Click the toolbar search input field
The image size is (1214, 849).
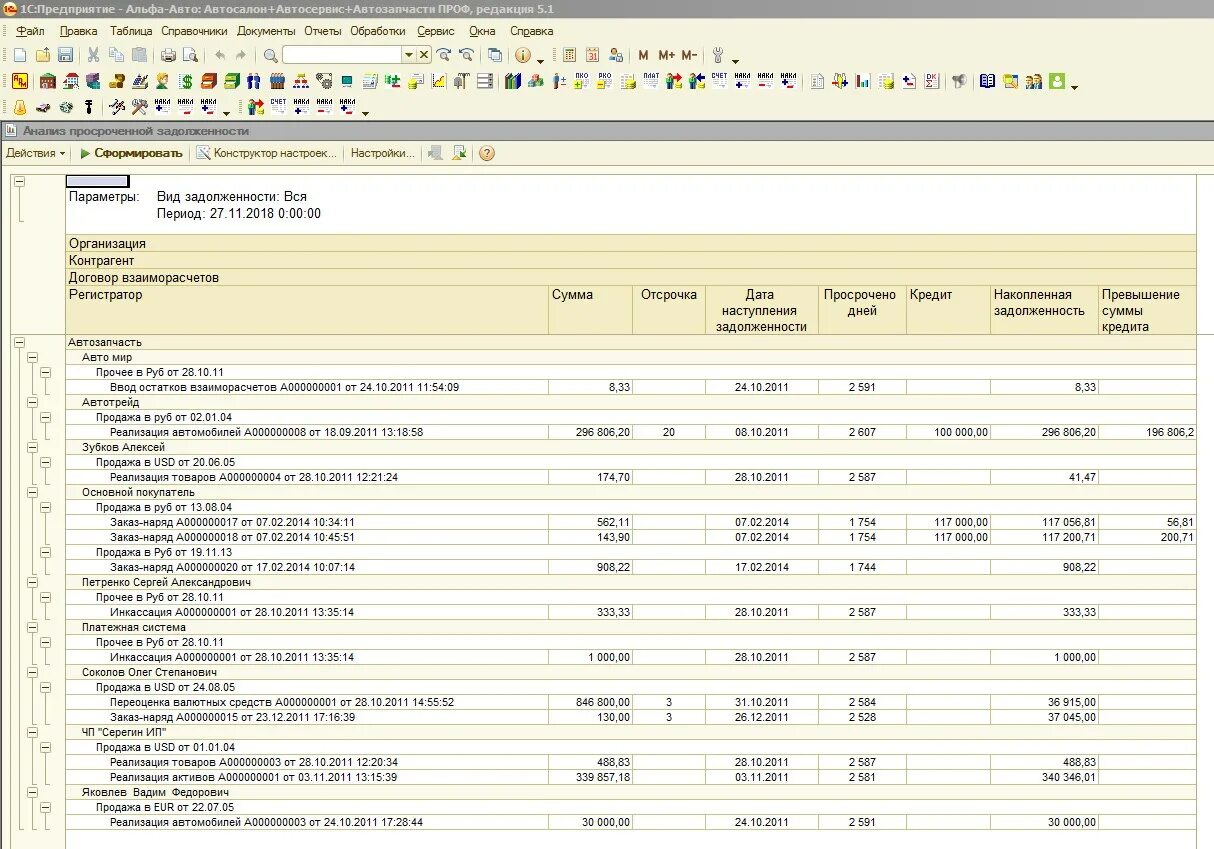(x=343, y=55)
